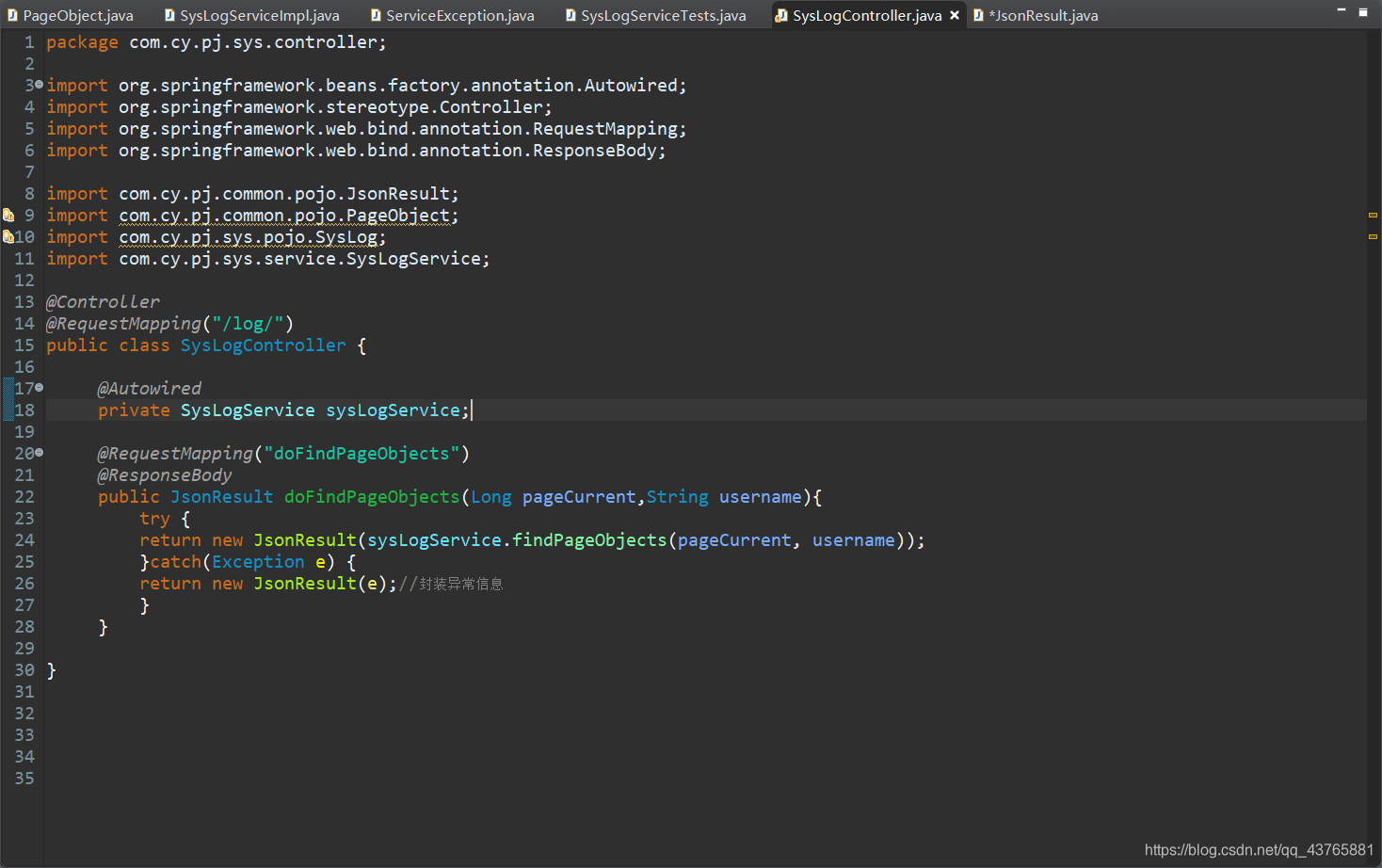Switch to the PageObject.java tab

pos(70,15)
